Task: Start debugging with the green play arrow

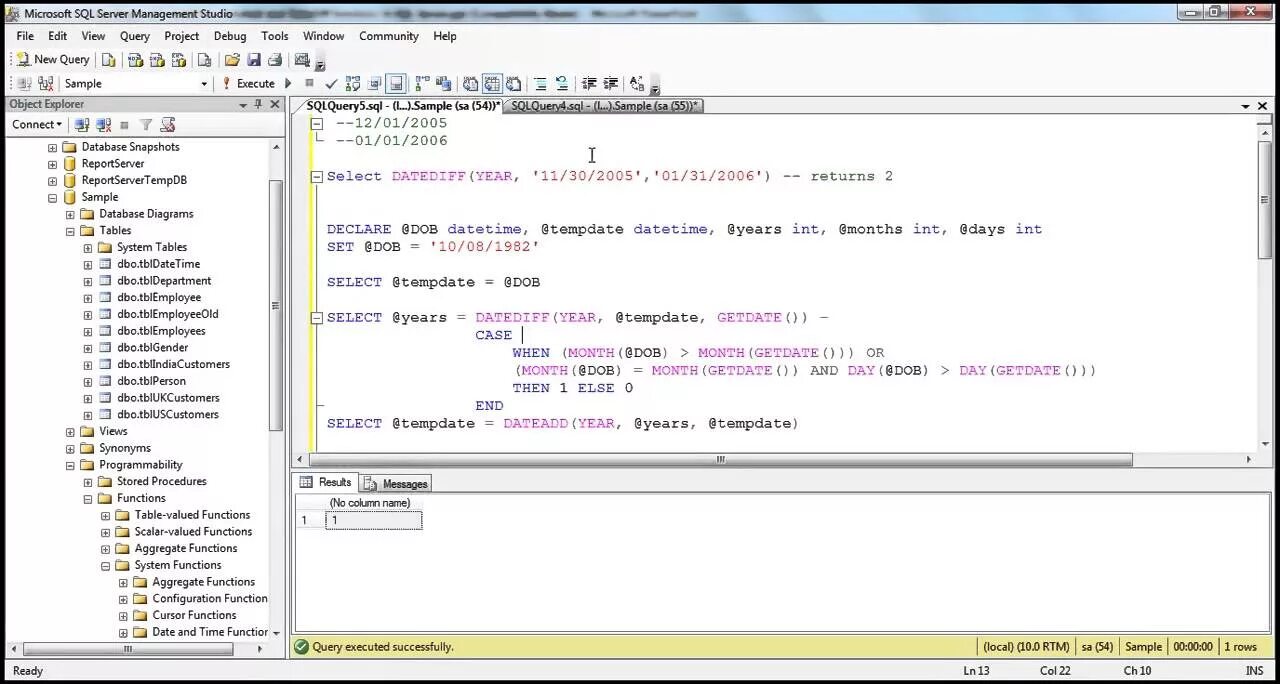Action: point(289,84)
